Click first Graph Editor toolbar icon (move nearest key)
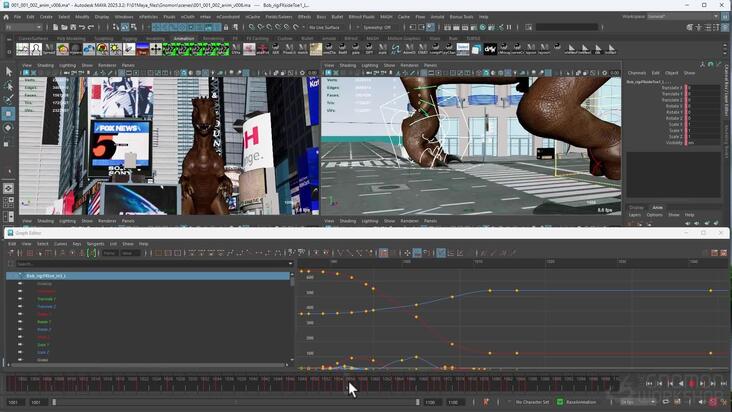Viewport: 732px width, 412px height. point(11,253)
